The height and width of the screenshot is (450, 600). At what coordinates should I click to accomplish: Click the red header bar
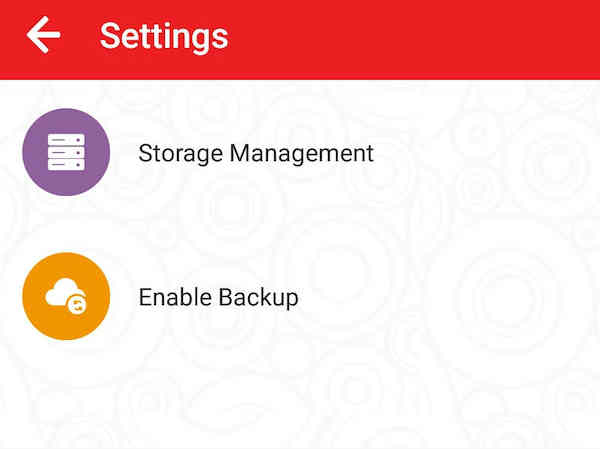pyautogui.click(x=400, y=38)
